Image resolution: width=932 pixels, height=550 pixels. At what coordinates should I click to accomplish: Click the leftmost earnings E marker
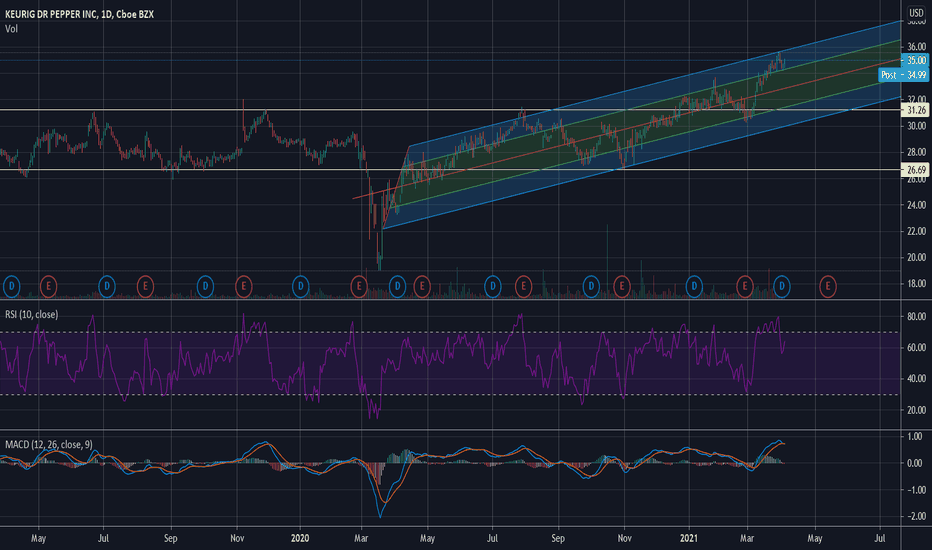pos(49,287)
